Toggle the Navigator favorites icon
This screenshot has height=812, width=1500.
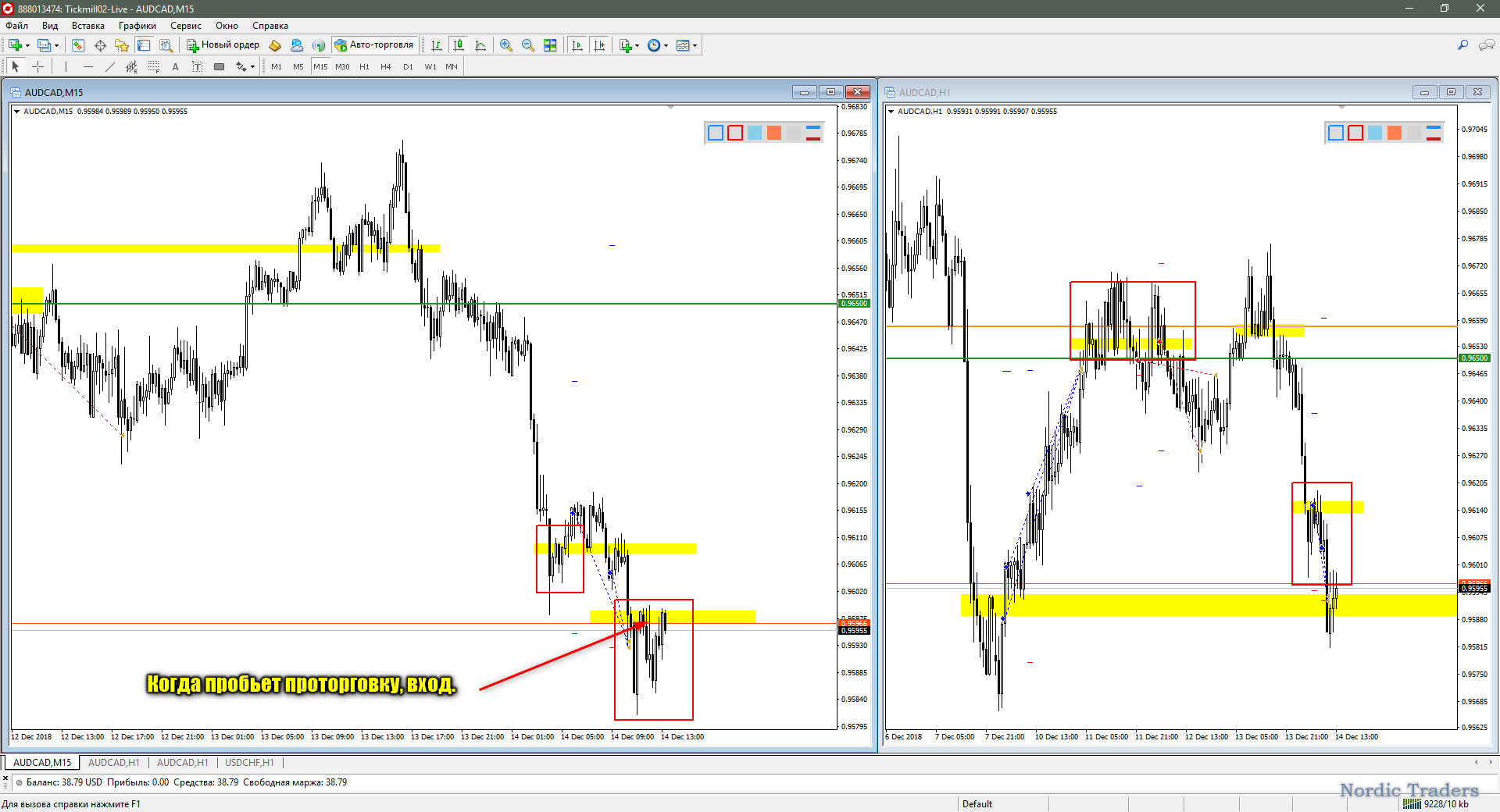point(122,45)
